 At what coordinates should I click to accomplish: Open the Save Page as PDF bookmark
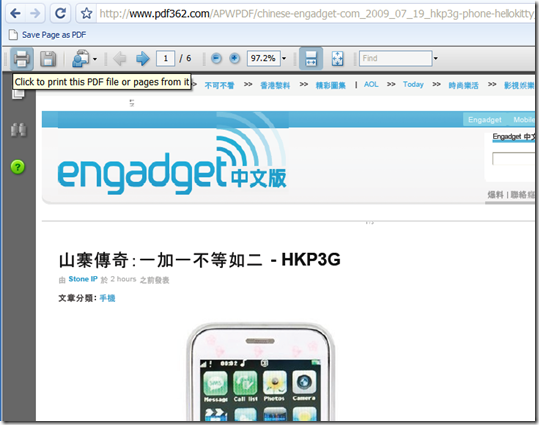[x=48, y=35]
